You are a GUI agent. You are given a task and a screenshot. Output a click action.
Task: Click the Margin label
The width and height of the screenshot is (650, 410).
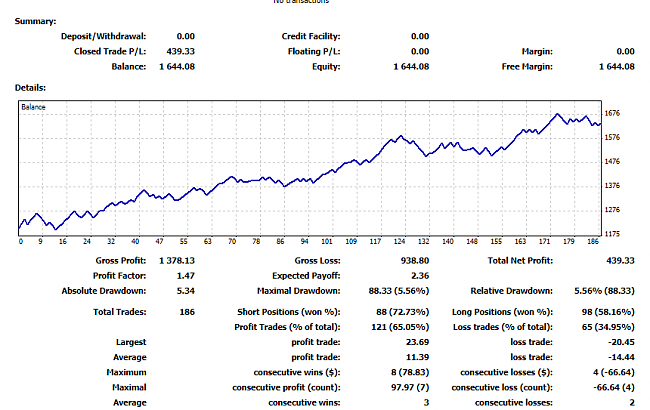(537, 51)
